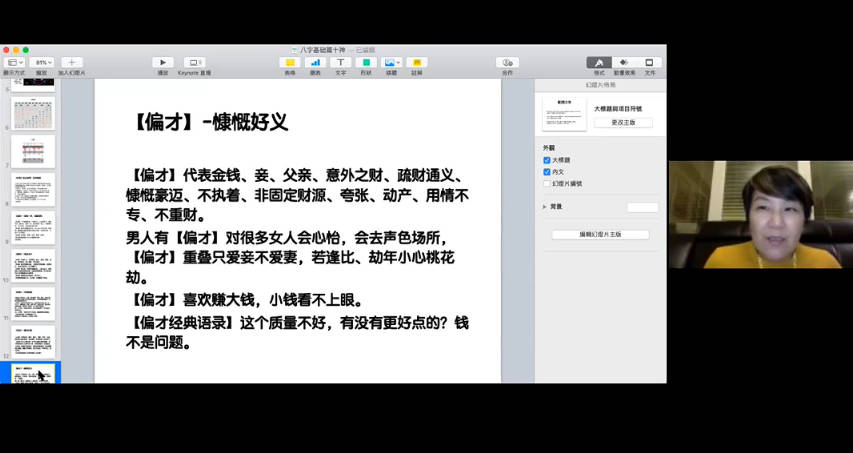Enable the 幻燈片編號 (slide number) checkbox
Screen dimensions: 853x453
coord(547,184)
